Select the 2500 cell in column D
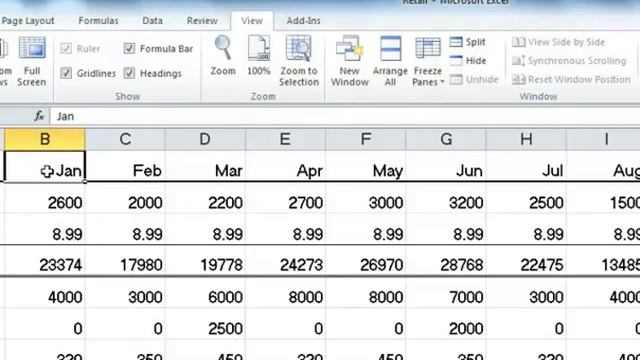This screenshot has height=360, width=640. pyautogui.click(x=205, y=324)
